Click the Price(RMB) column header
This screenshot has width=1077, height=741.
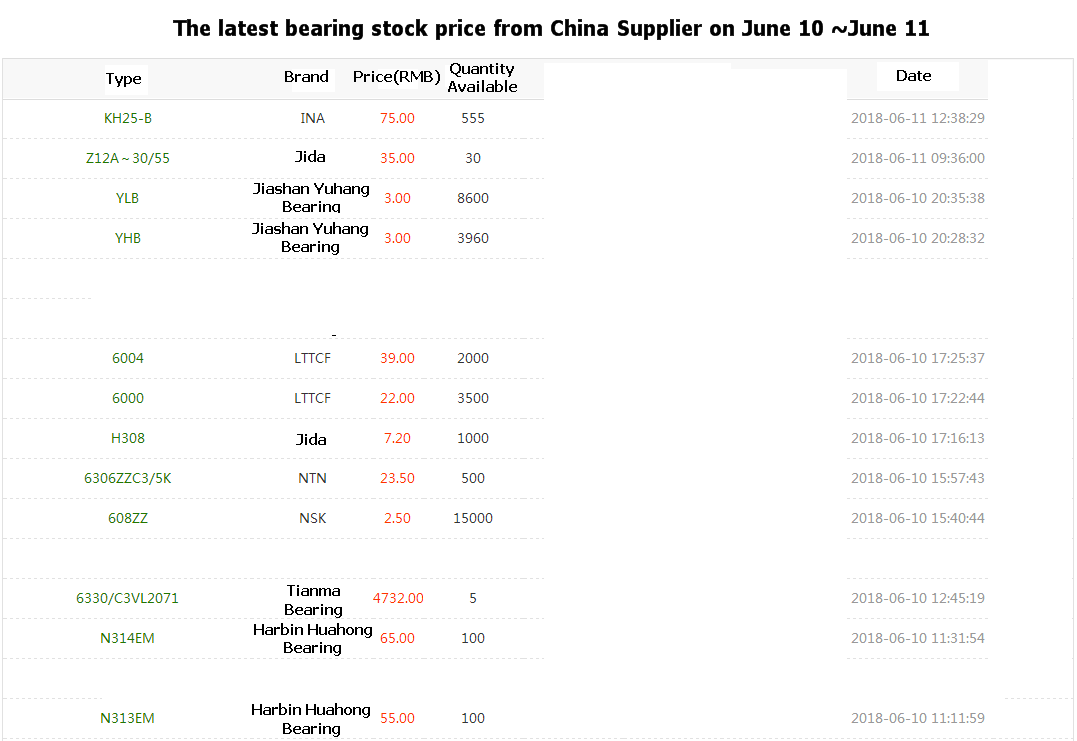coord(397,77)
